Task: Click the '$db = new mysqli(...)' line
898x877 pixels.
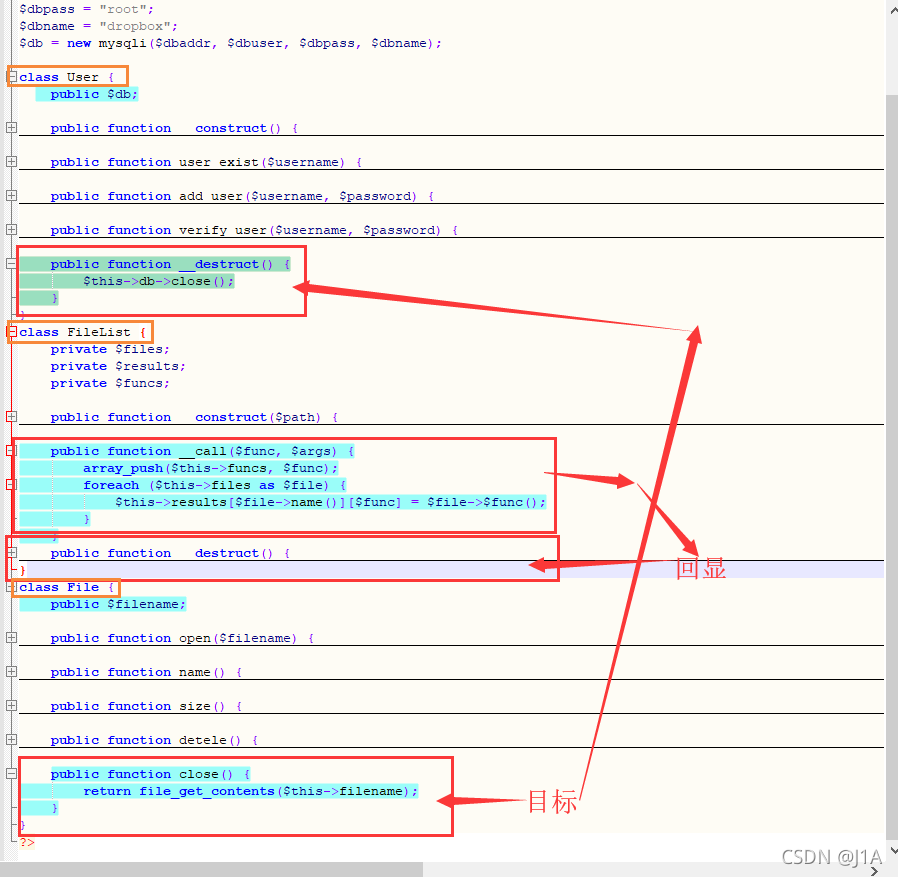Action: 230,44
